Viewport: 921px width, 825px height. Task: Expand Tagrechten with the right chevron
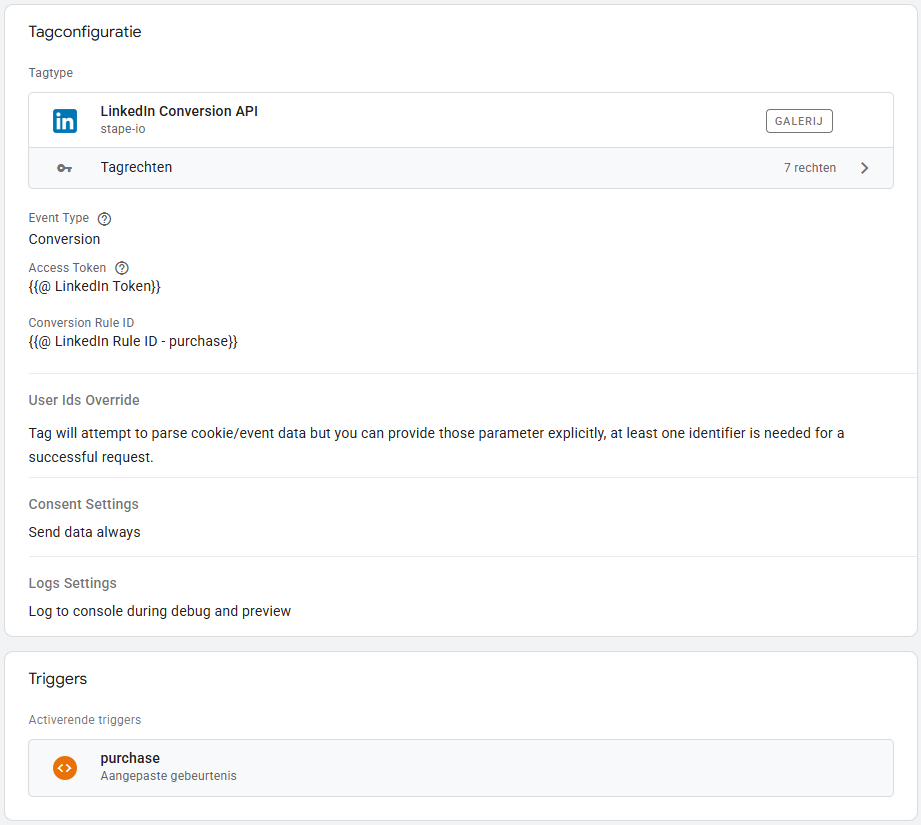point(864,168)
